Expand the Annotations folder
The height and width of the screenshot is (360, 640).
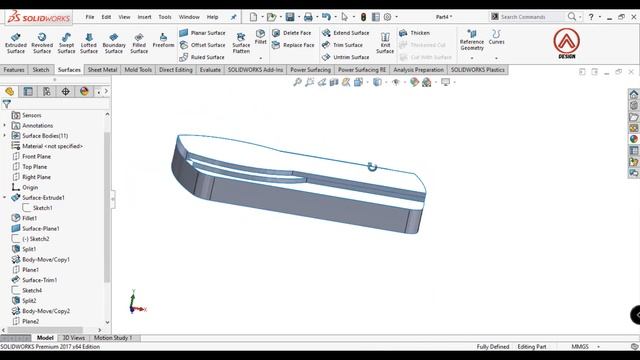4,125
